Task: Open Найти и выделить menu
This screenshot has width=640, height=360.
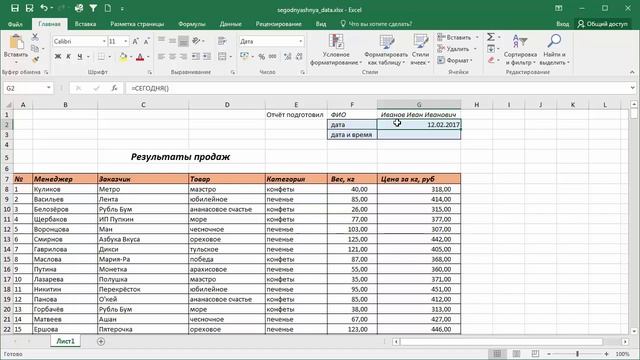Action: click(554, 50)
